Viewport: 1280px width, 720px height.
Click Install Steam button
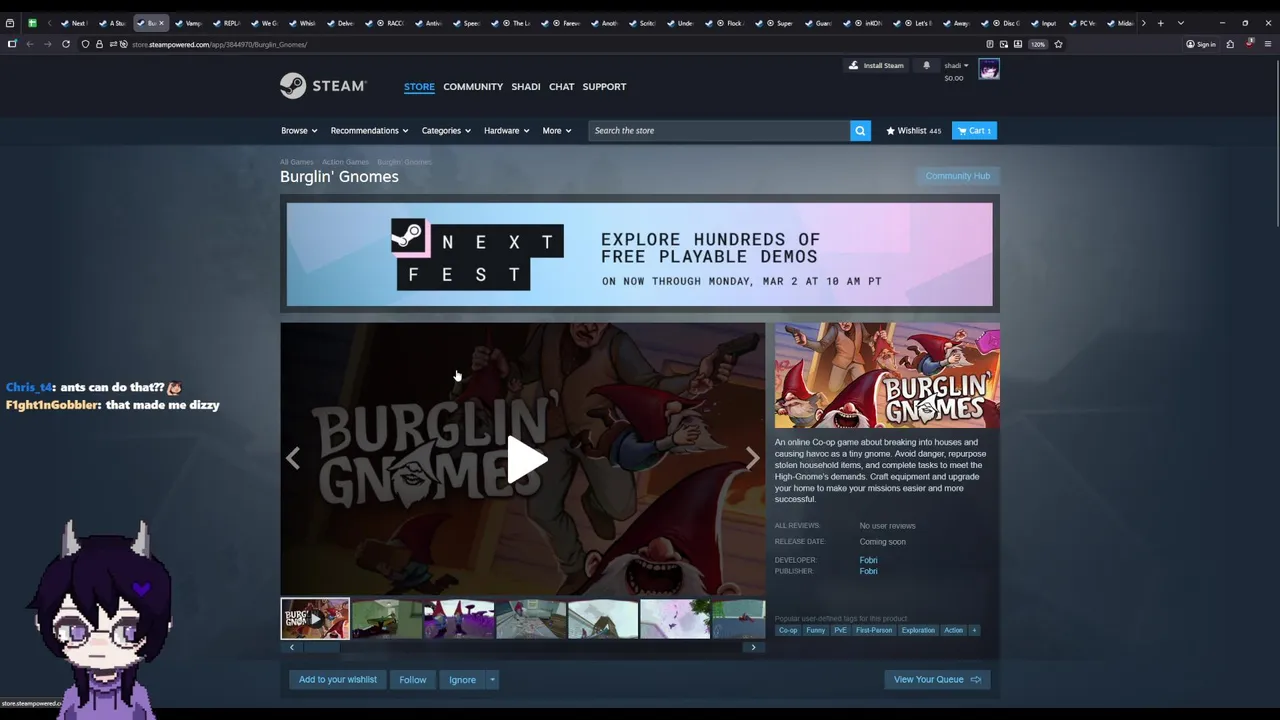[x=876, y=66]
